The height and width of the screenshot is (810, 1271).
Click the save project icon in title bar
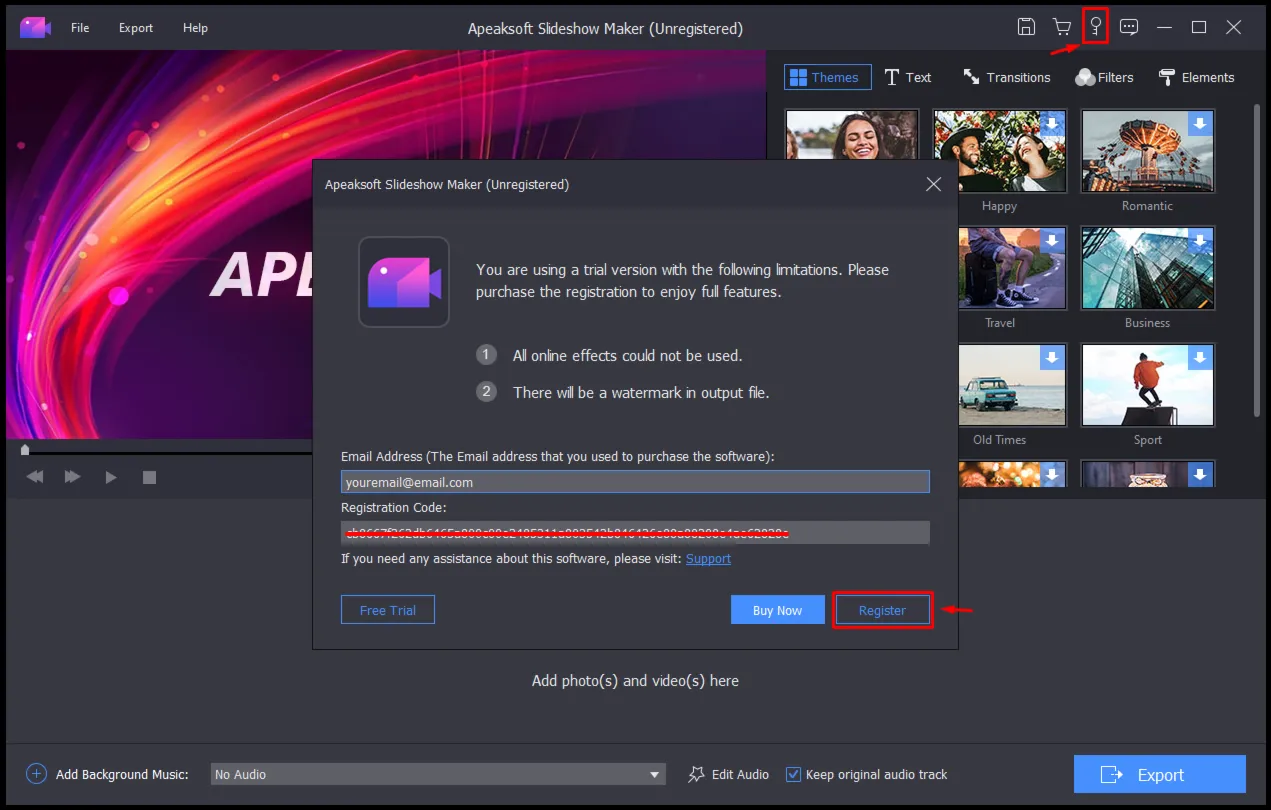1026,27
